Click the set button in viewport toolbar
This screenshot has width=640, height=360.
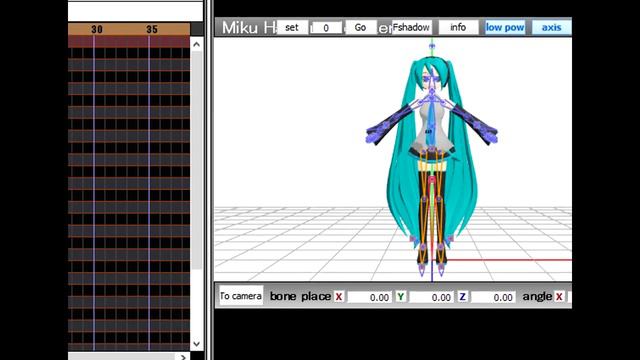[x=292, y=27]
